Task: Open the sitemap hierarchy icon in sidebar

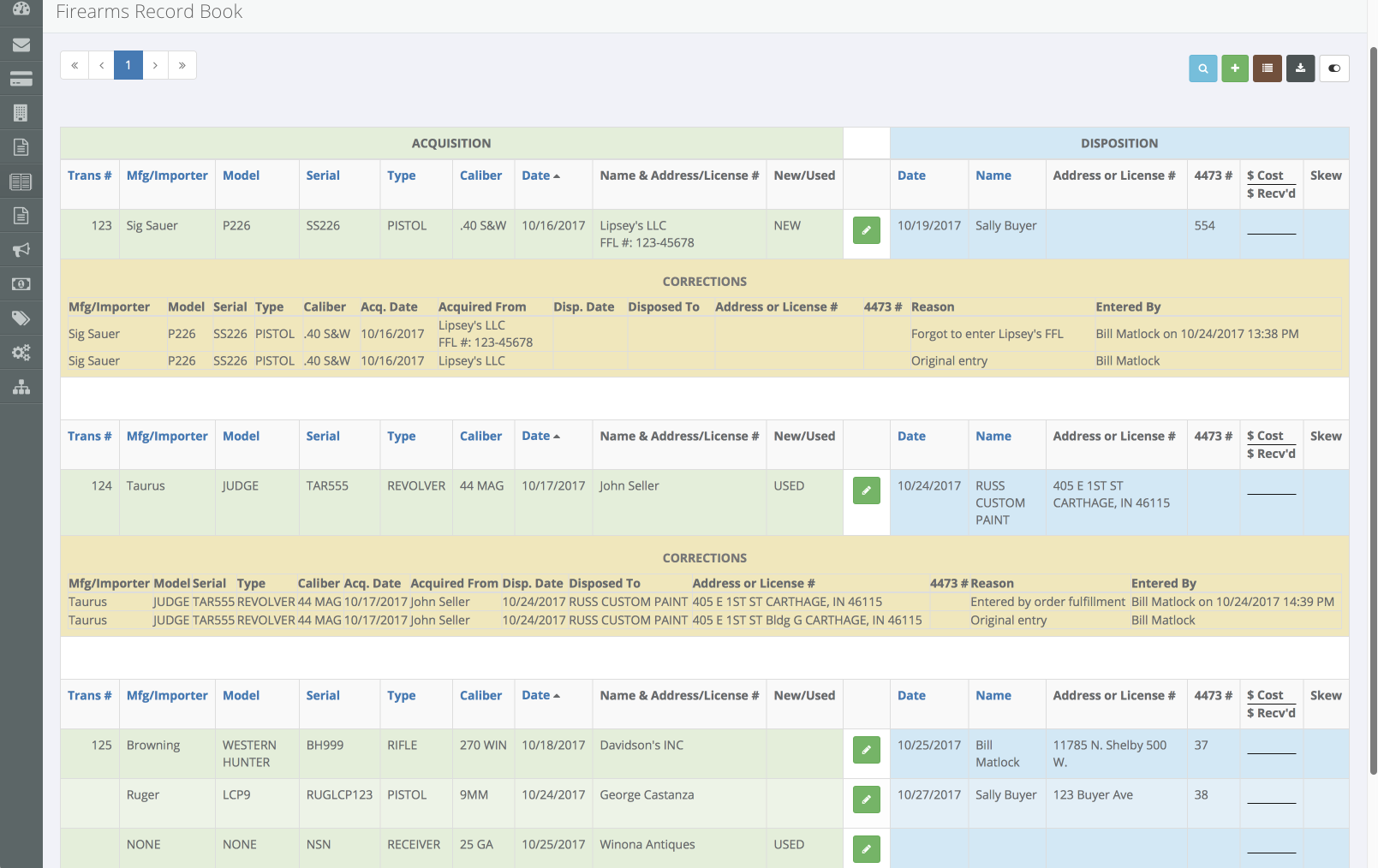Action: [x=21, y=387]
